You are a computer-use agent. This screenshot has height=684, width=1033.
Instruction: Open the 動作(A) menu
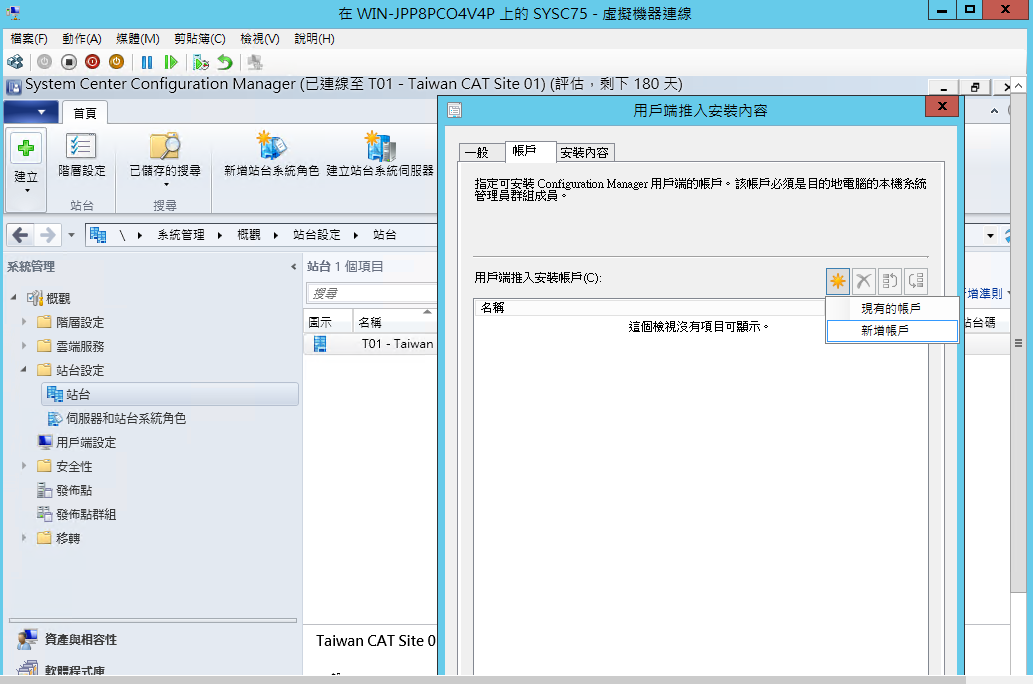click(82, 39)
